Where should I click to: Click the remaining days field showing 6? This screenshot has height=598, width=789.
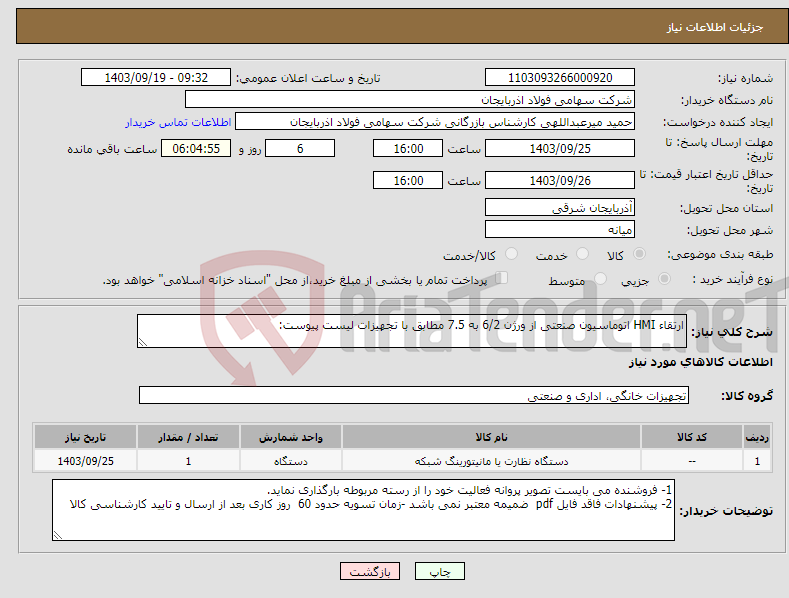coord(300,148)
